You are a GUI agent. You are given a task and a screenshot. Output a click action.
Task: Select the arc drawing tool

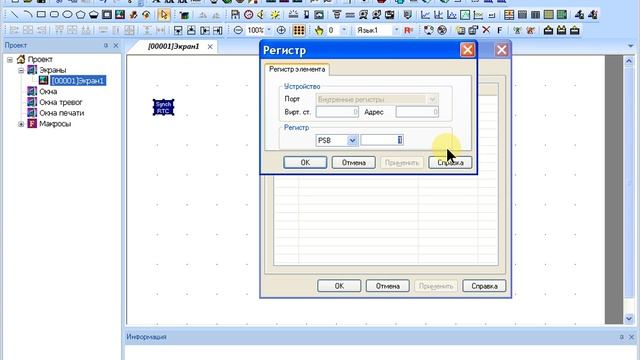click(x=28, y=15)
